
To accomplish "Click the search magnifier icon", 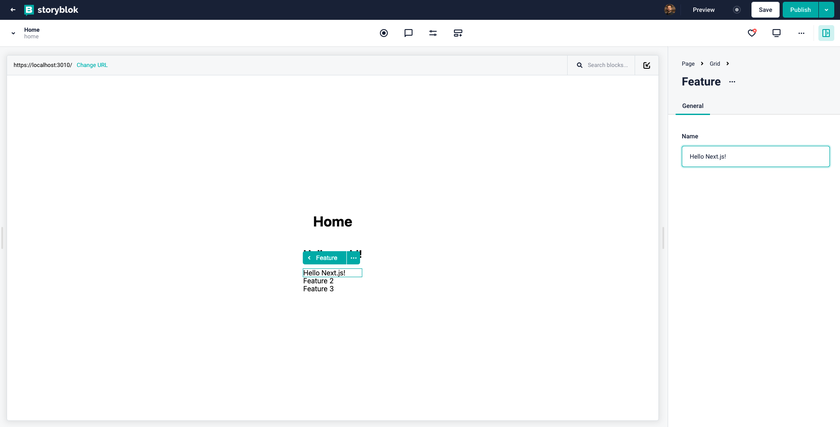I will click(x=580, y=65).
